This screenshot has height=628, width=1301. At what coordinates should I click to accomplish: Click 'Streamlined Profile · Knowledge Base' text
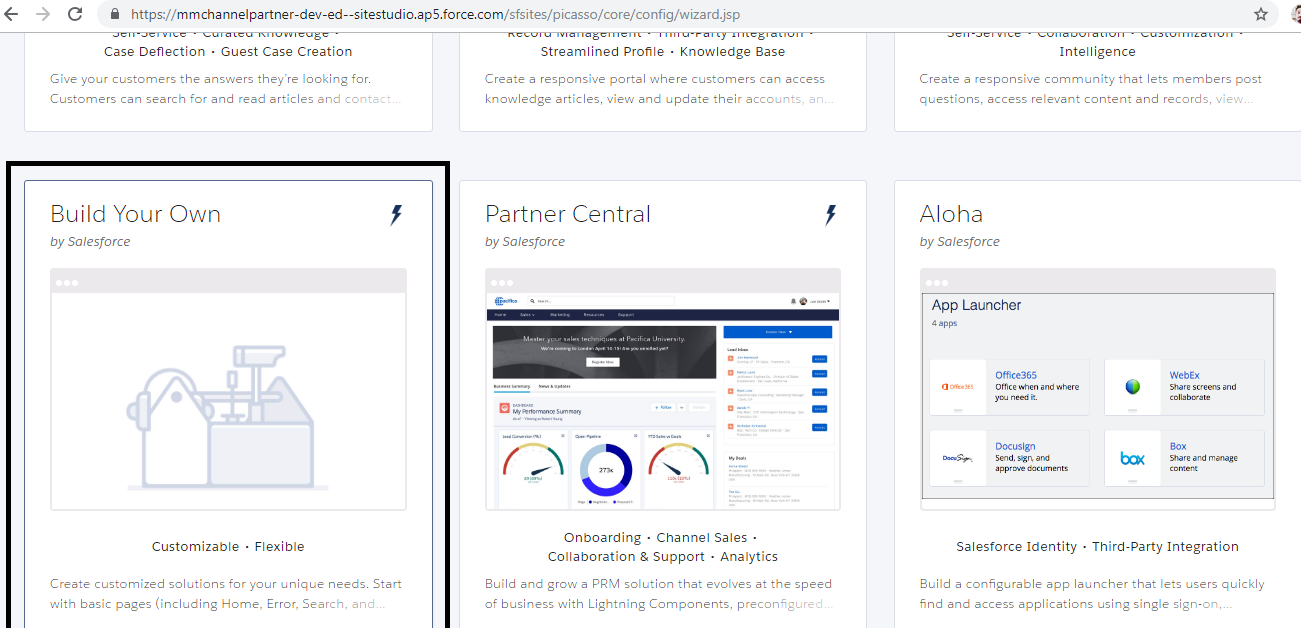point(663,52)
